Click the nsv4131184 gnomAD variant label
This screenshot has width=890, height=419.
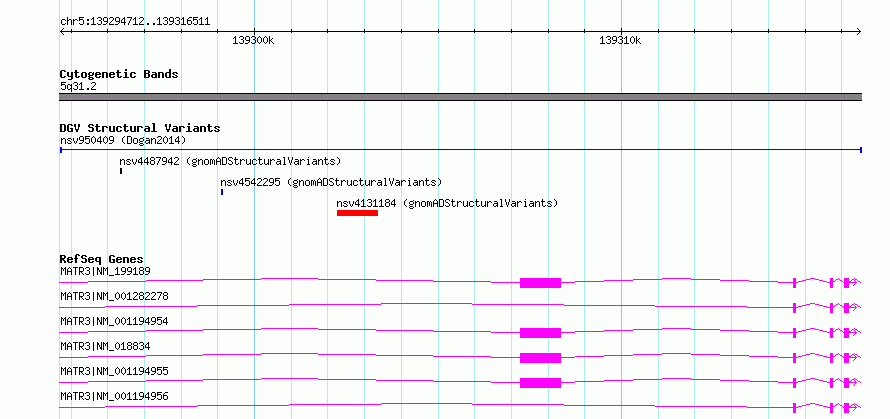[447, 203]
